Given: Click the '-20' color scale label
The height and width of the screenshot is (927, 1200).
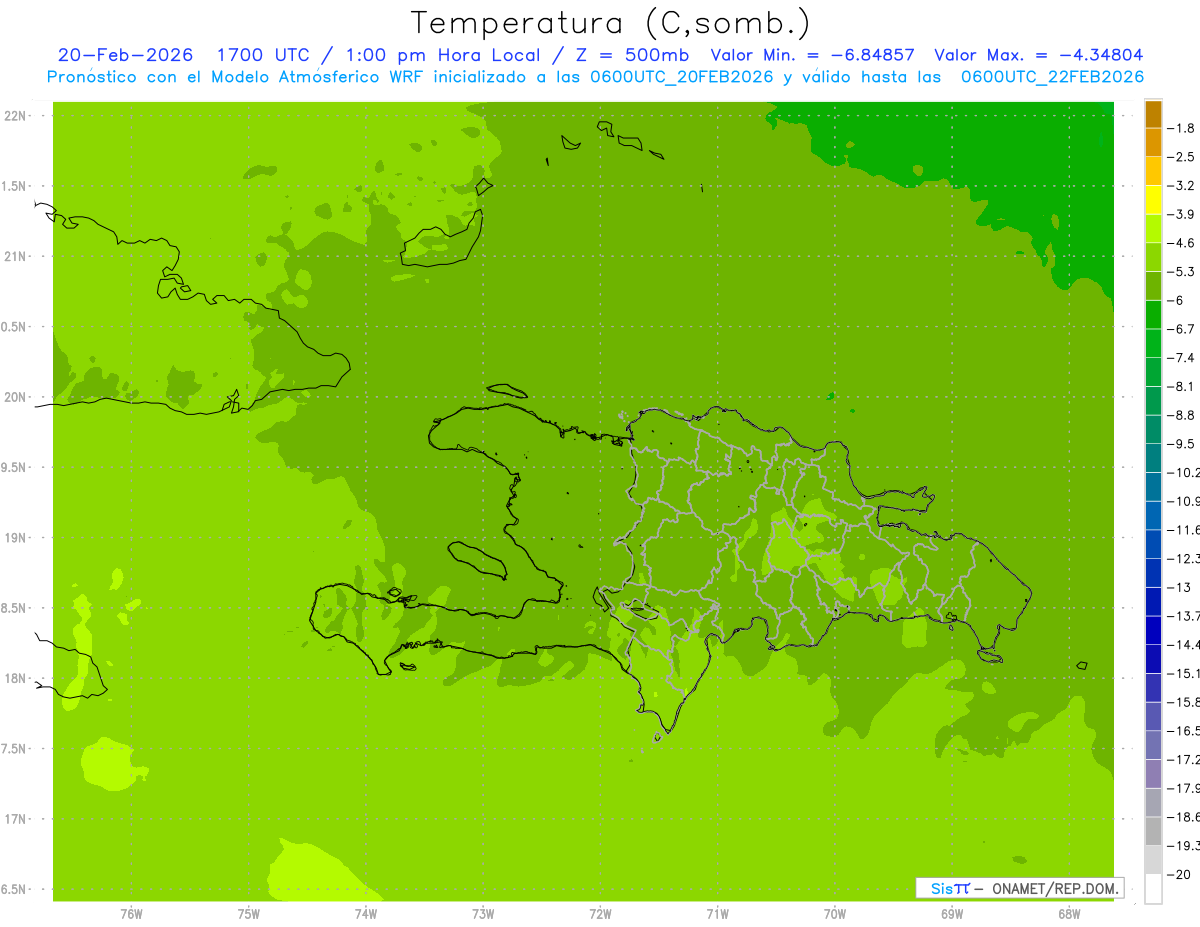Looking at the screenshot, I should click(x=1181, y=873).
